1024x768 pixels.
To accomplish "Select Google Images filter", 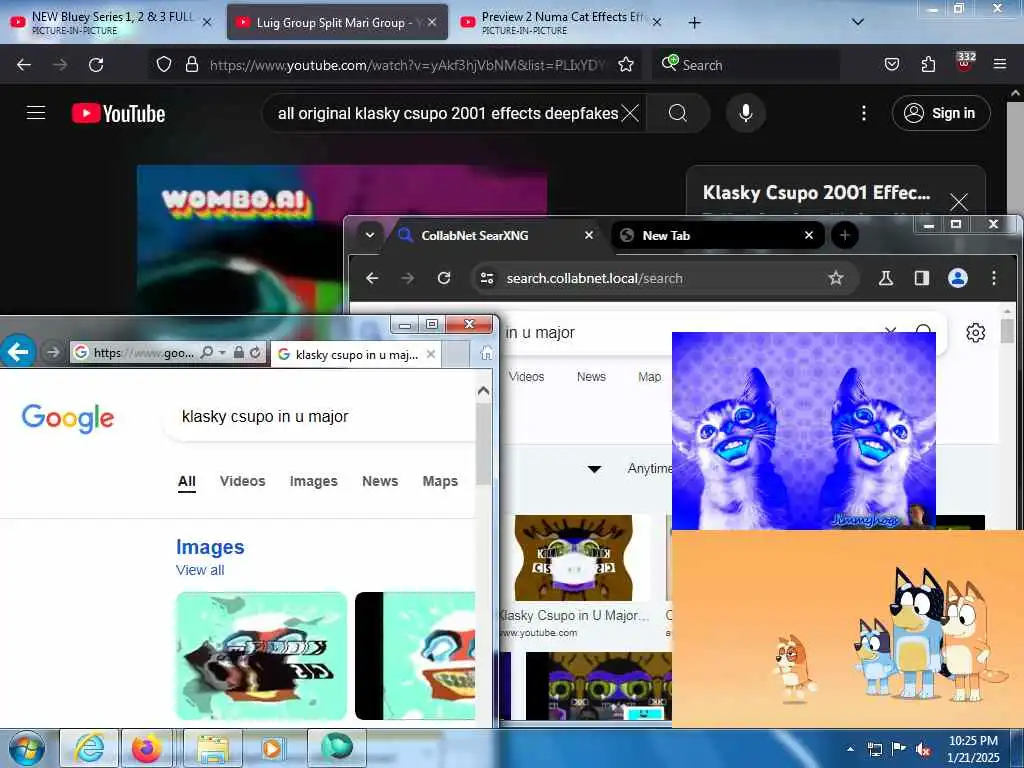I will [x=313, y=481].
